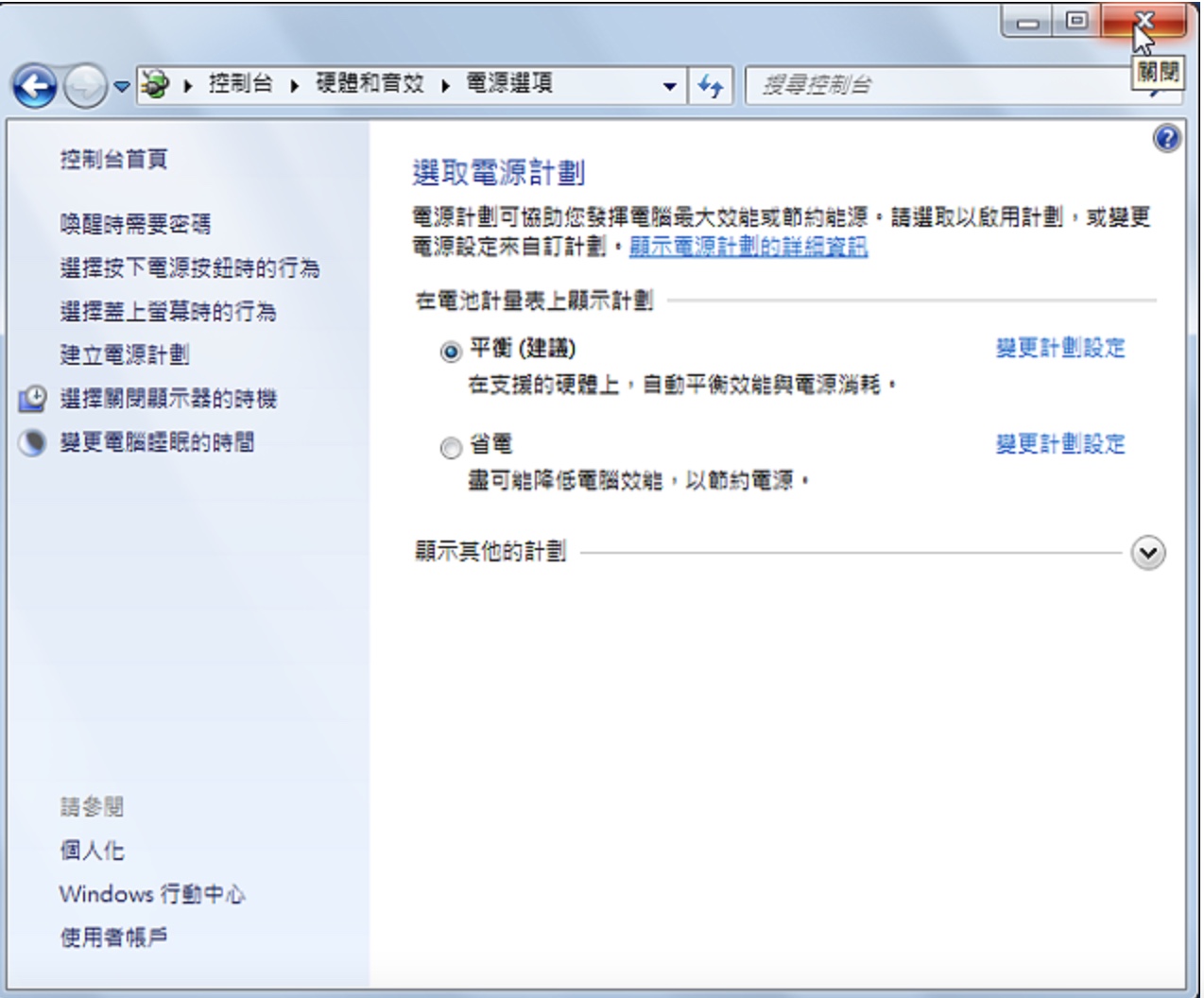Open 個人化 under 請參閱
The image size is (1204, 998).
92,850
